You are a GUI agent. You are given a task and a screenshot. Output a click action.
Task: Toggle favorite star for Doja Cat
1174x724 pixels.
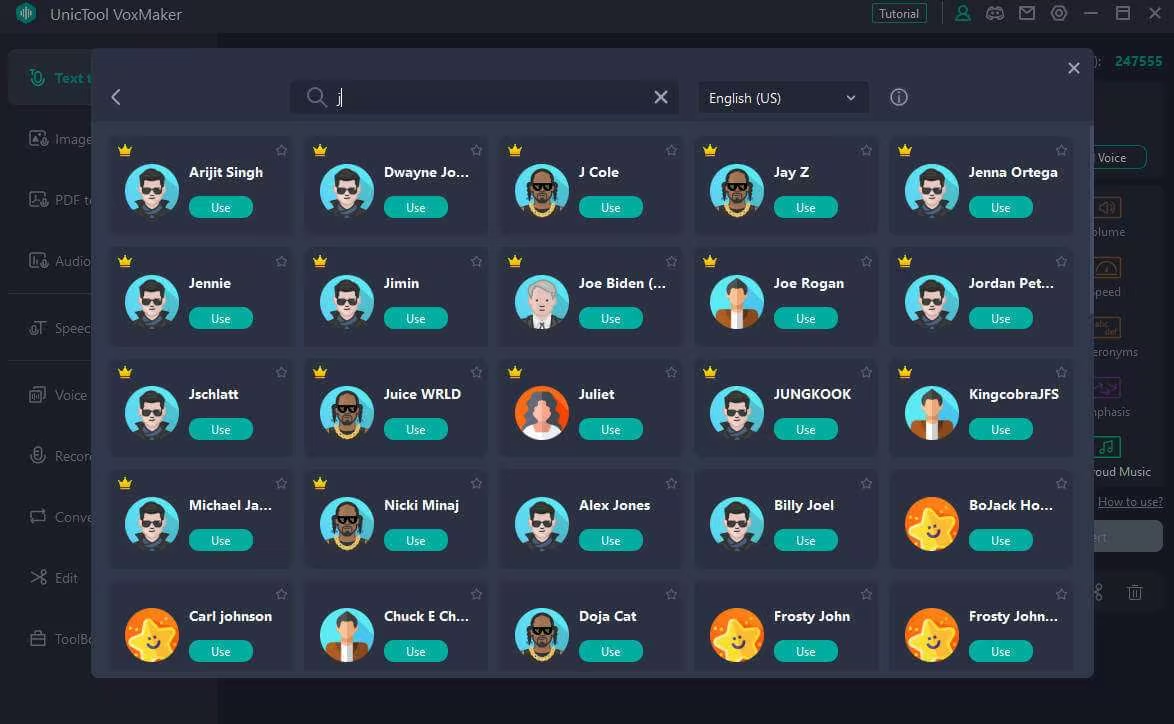click(672, 594)
